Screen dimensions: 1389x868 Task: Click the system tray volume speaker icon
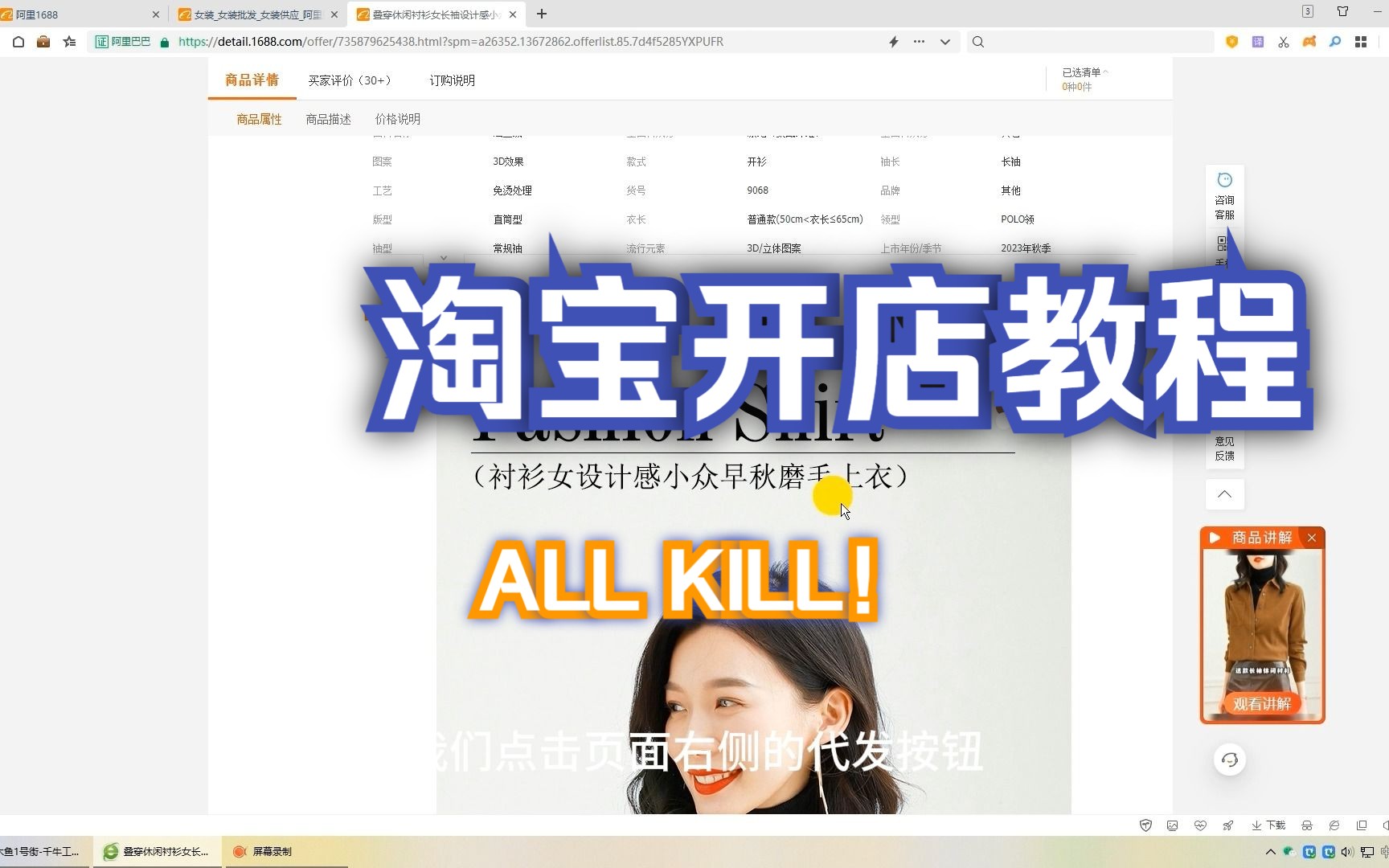pos(1347,852)
